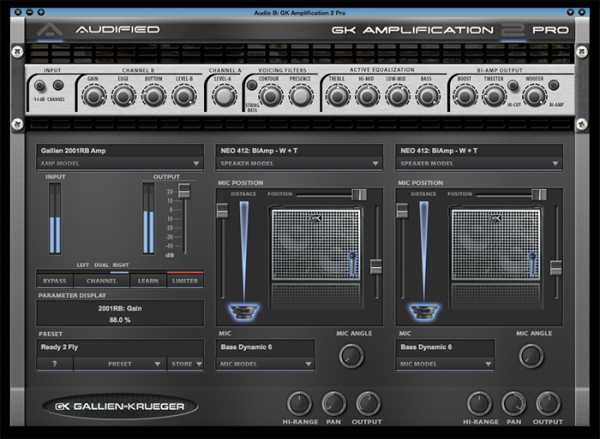Viewport: 600px width, 439px height.
Task: Open the first Mic Model dropdown
Action: coord(266,364)
